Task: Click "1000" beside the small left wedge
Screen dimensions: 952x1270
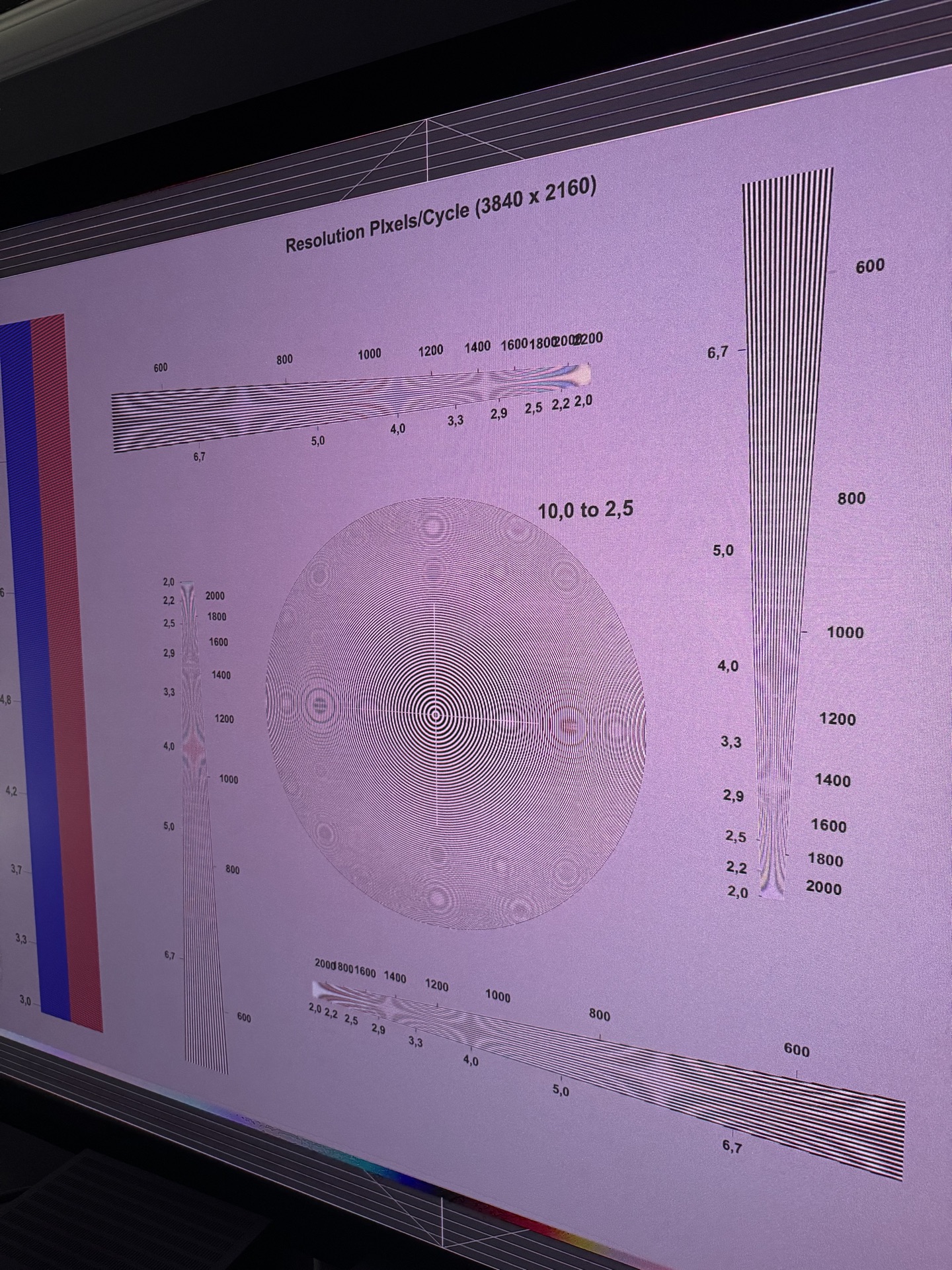Action: point(228,779)
